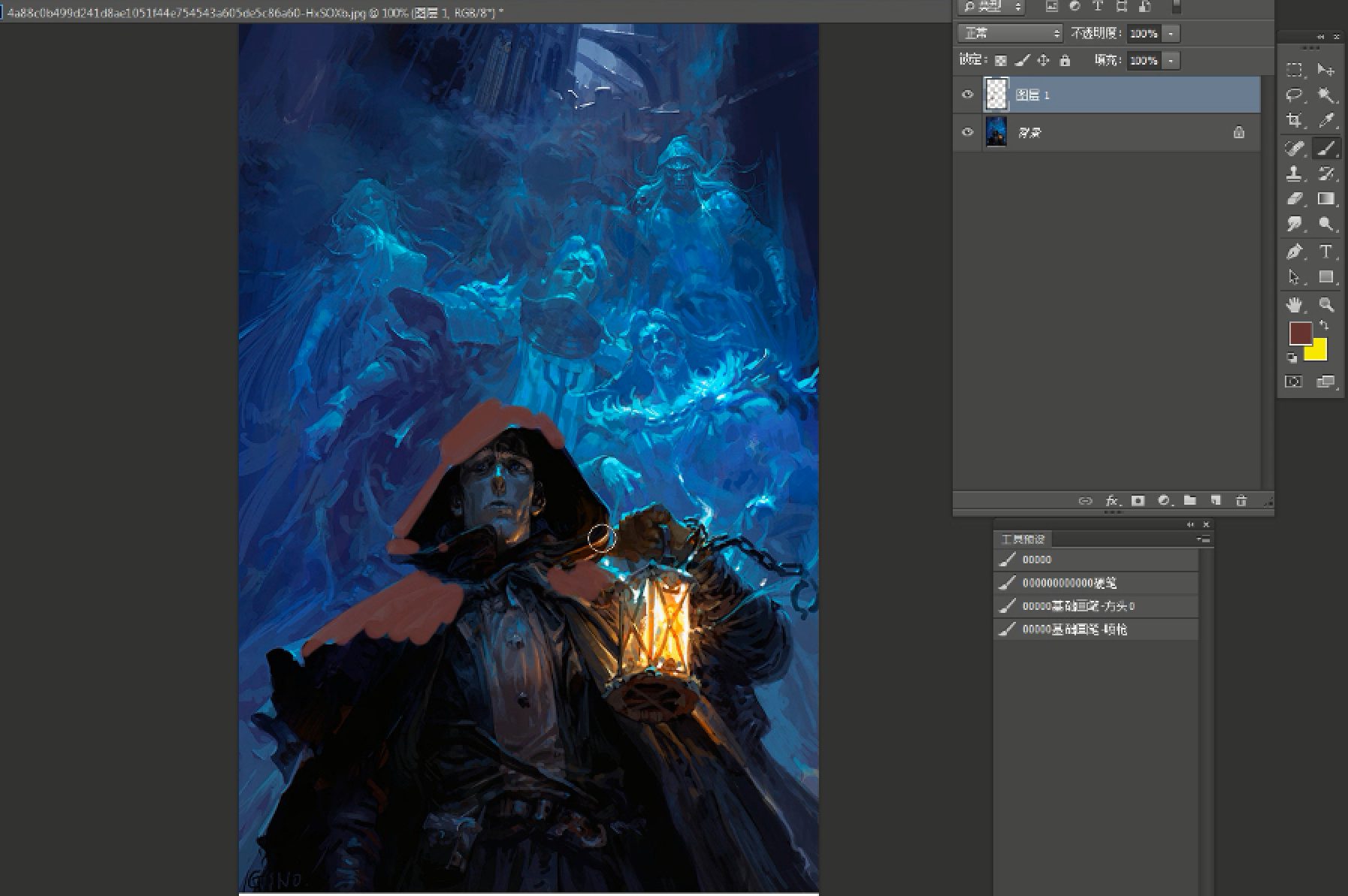This screenshot has width=1348, height=896.
Task: Add a layer mask
Action: point(1138,501)
